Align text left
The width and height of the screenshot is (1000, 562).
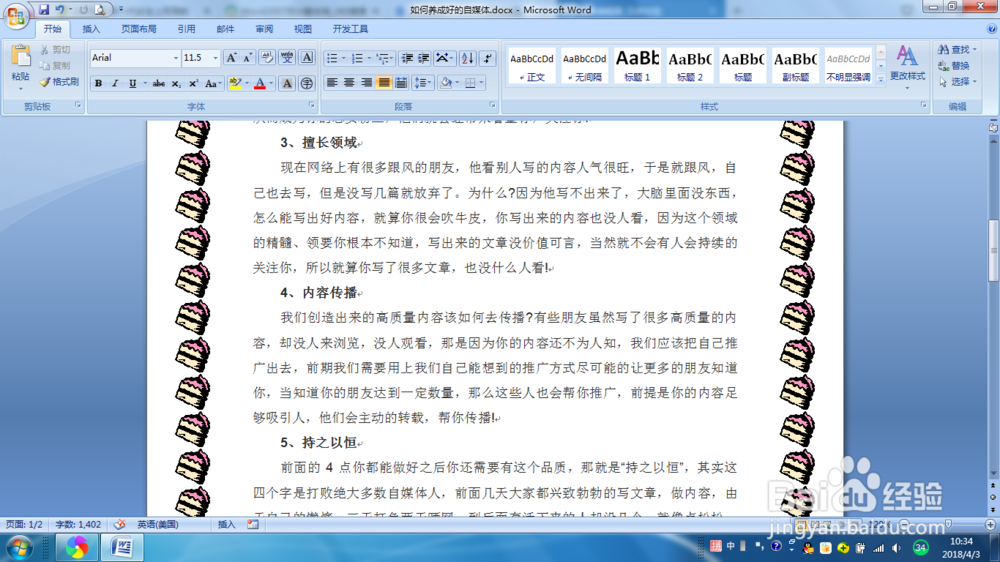click(x=332, y=83)
